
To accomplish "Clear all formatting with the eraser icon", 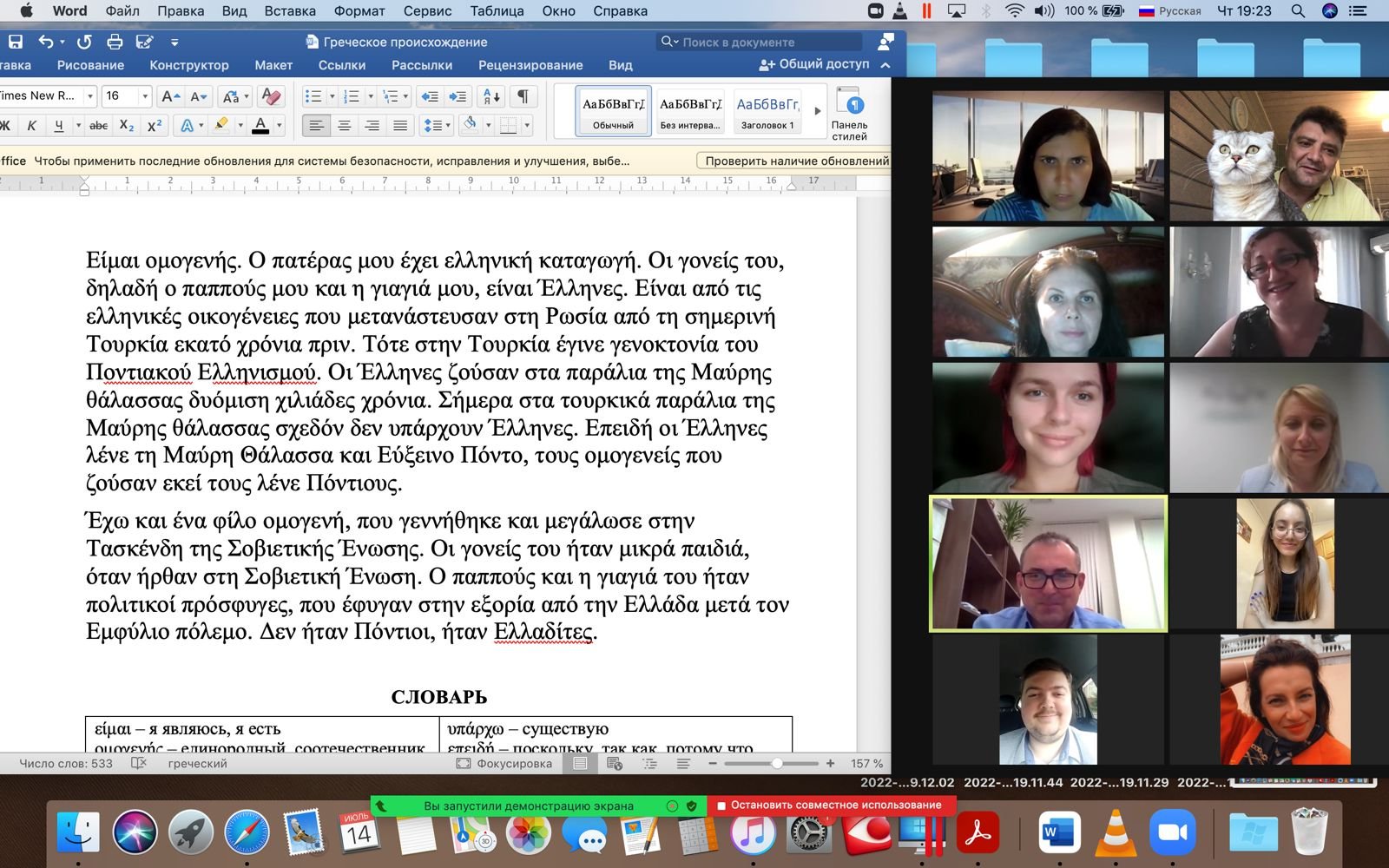I will click(x=271, y=96).
